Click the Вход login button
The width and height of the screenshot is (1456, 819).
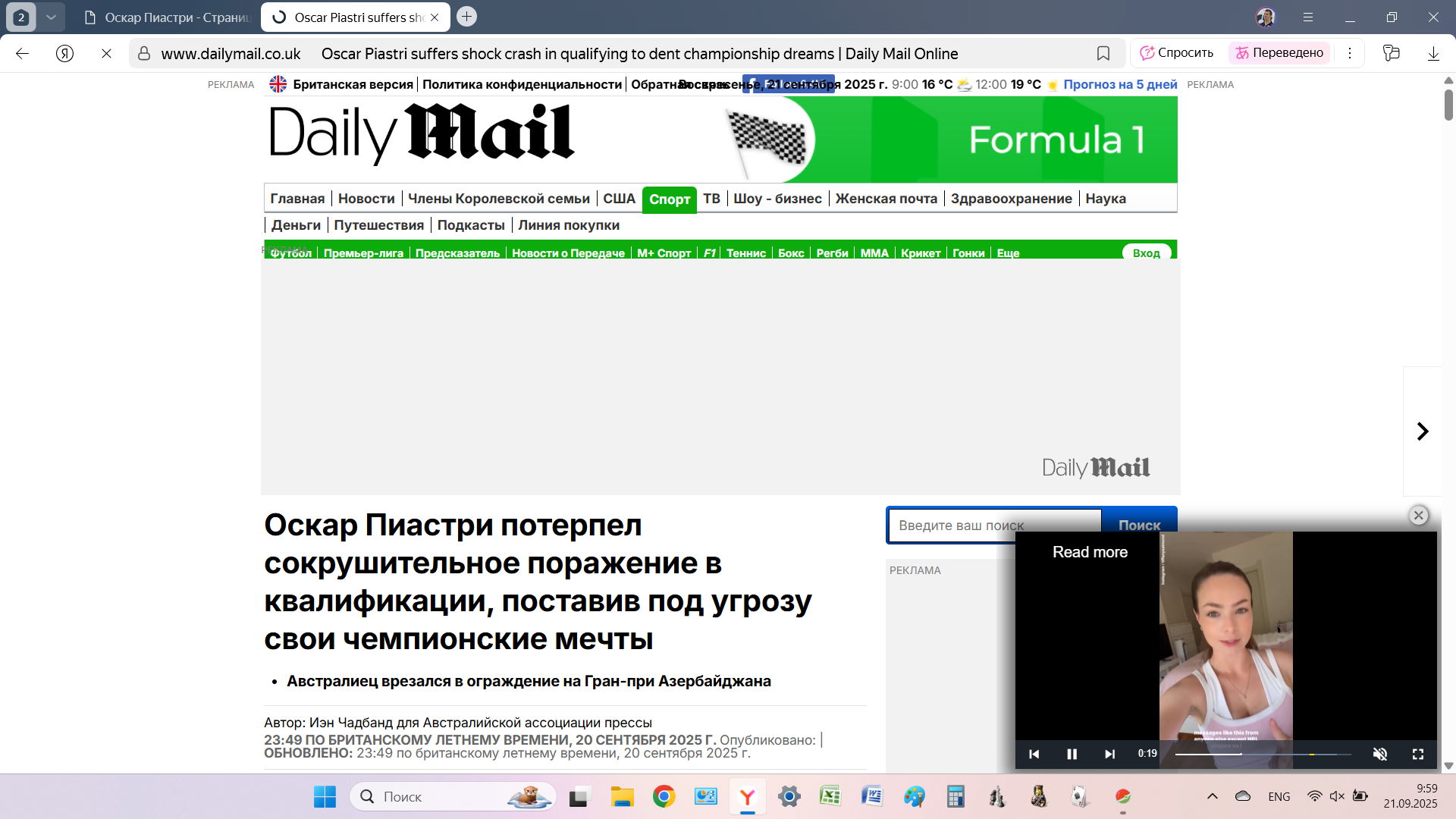tap(1147, 253)
